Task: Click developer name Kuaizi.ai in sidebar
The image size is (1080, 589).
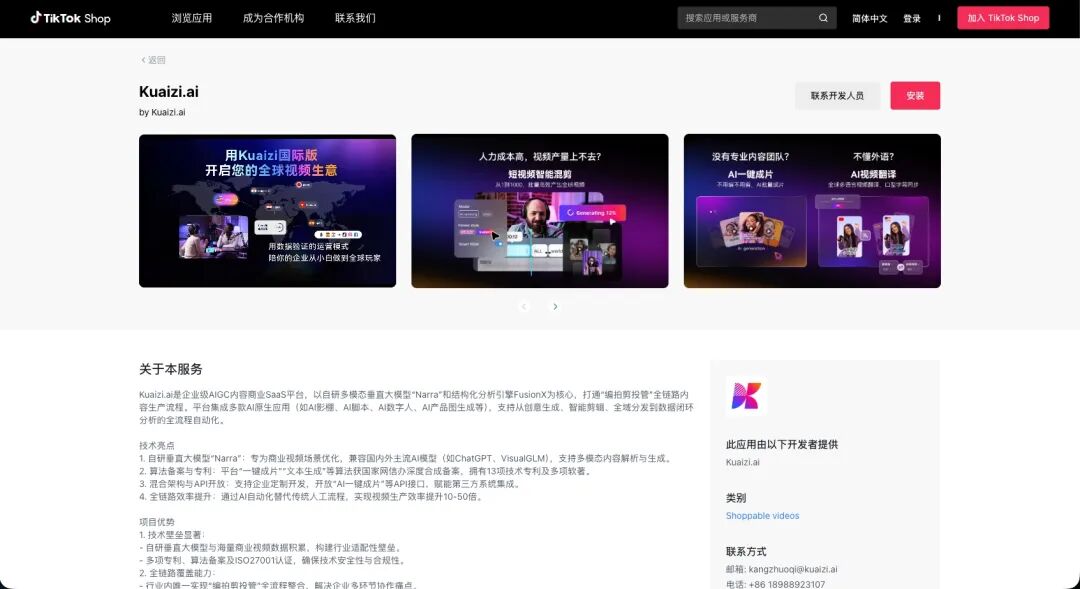Action: (x=742, y=462)
